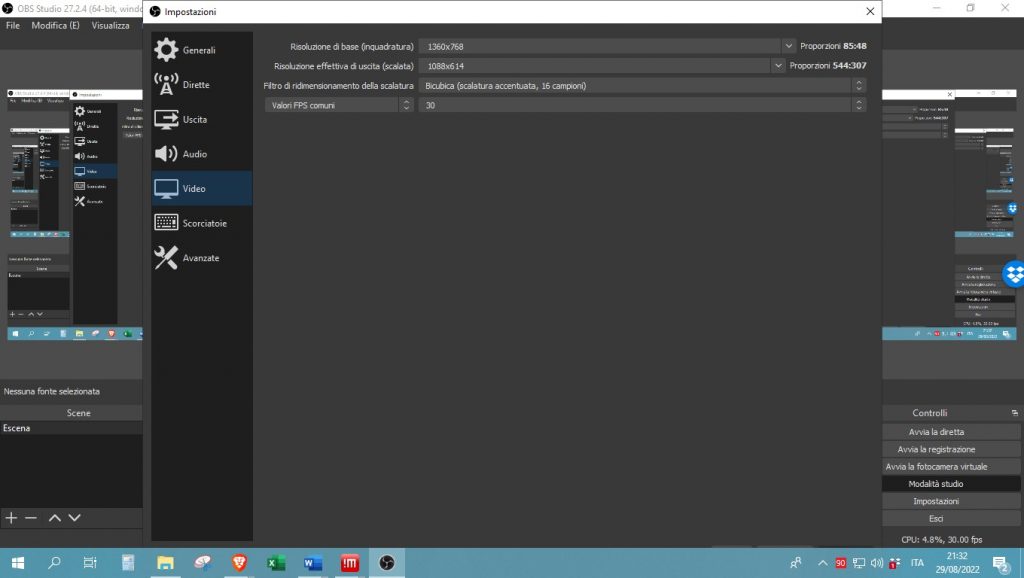
Task: Open the Risoluzione effettiva di uscita dropdown
Action: pyautogui.click(x=778, y=66)
